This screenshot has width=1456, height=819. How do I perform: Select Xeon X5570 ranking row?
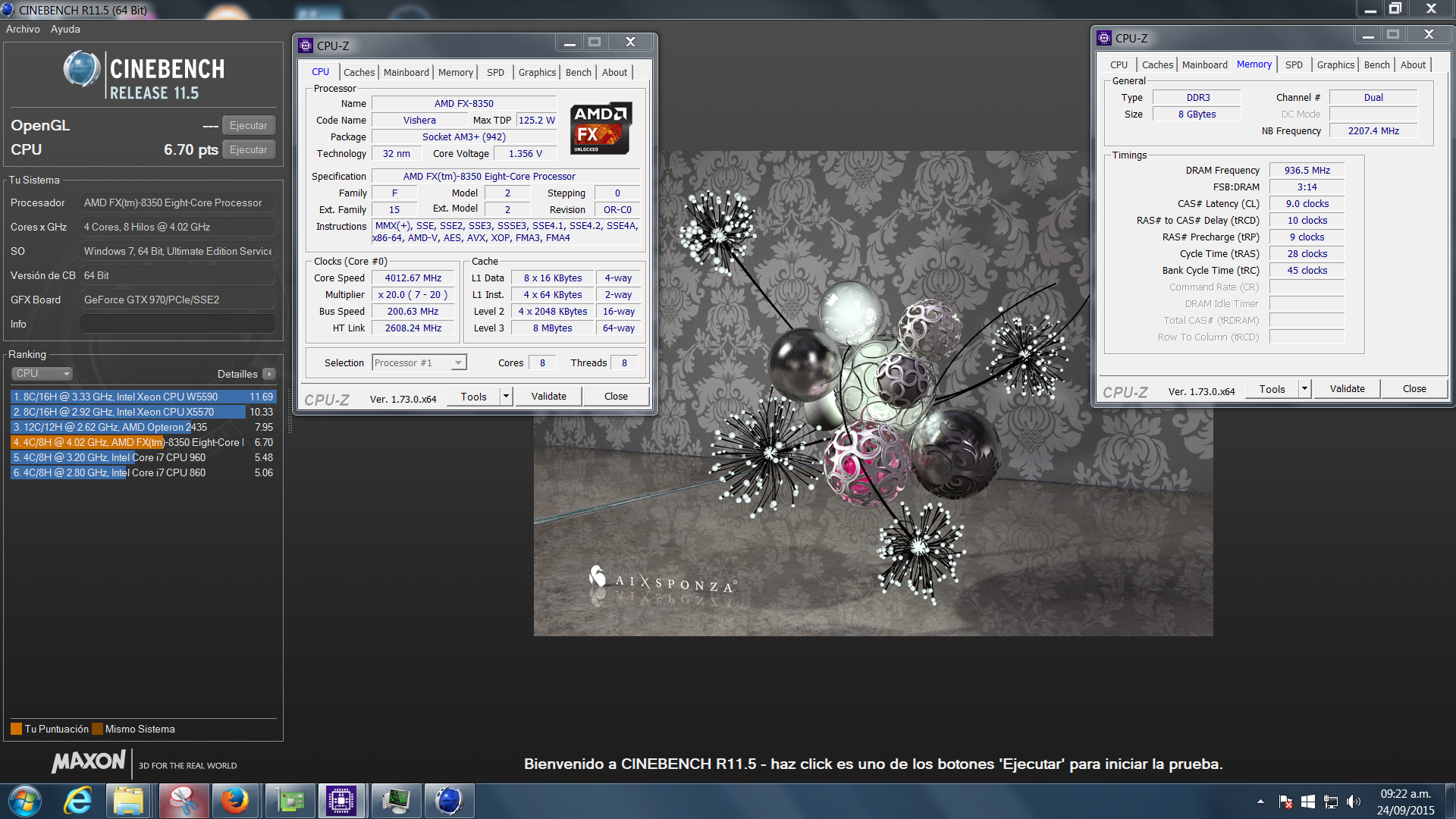[x=143, y=412]
